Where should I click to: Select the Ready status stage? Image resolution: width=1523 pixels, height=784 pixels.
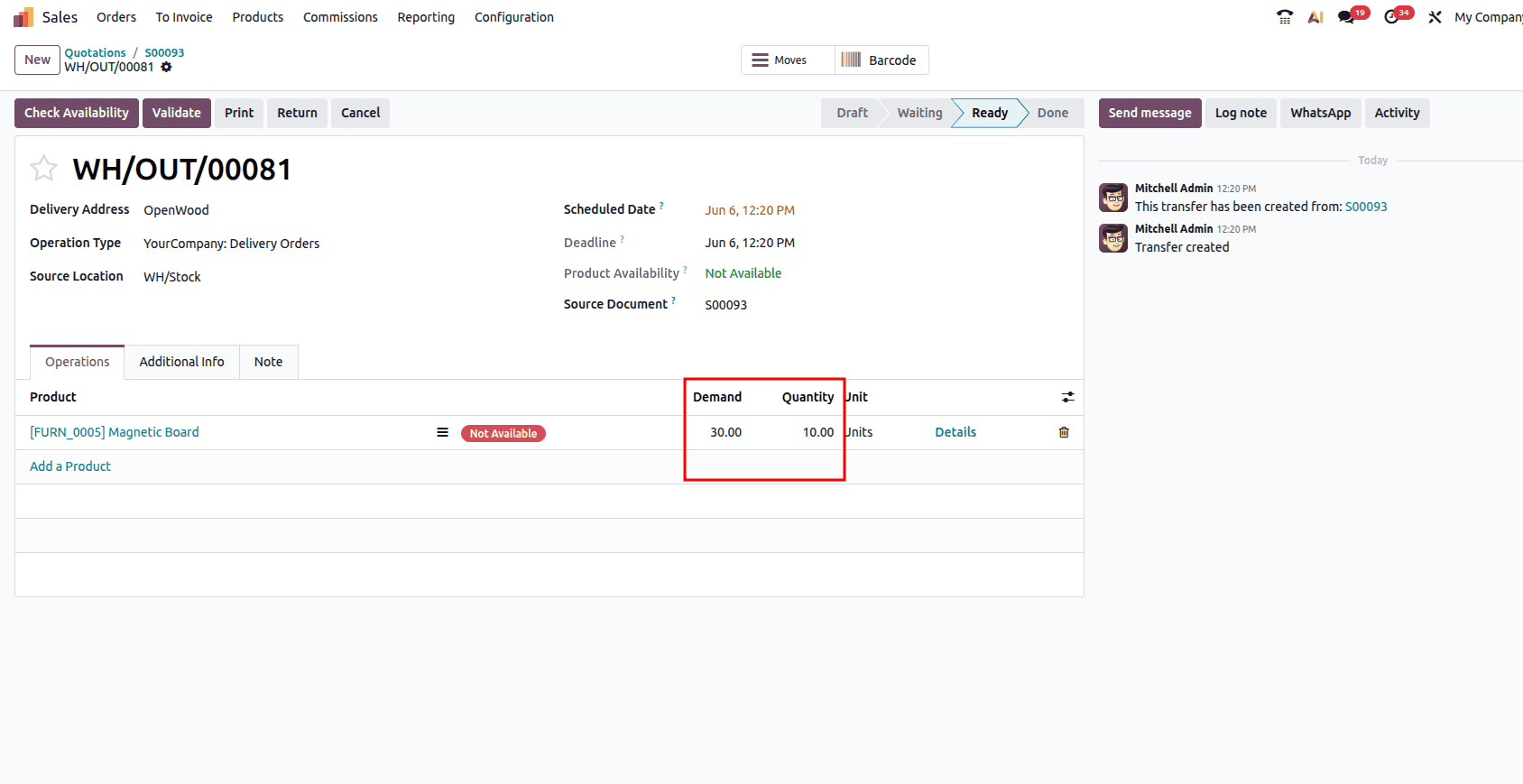[990, 113]
